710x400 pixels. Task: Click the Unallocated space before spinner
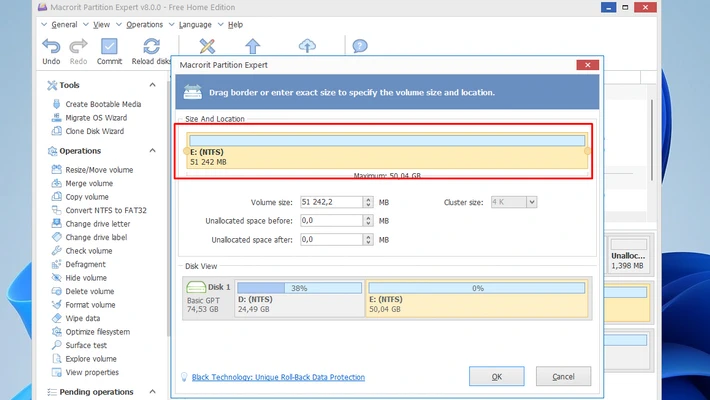point(368,221)
